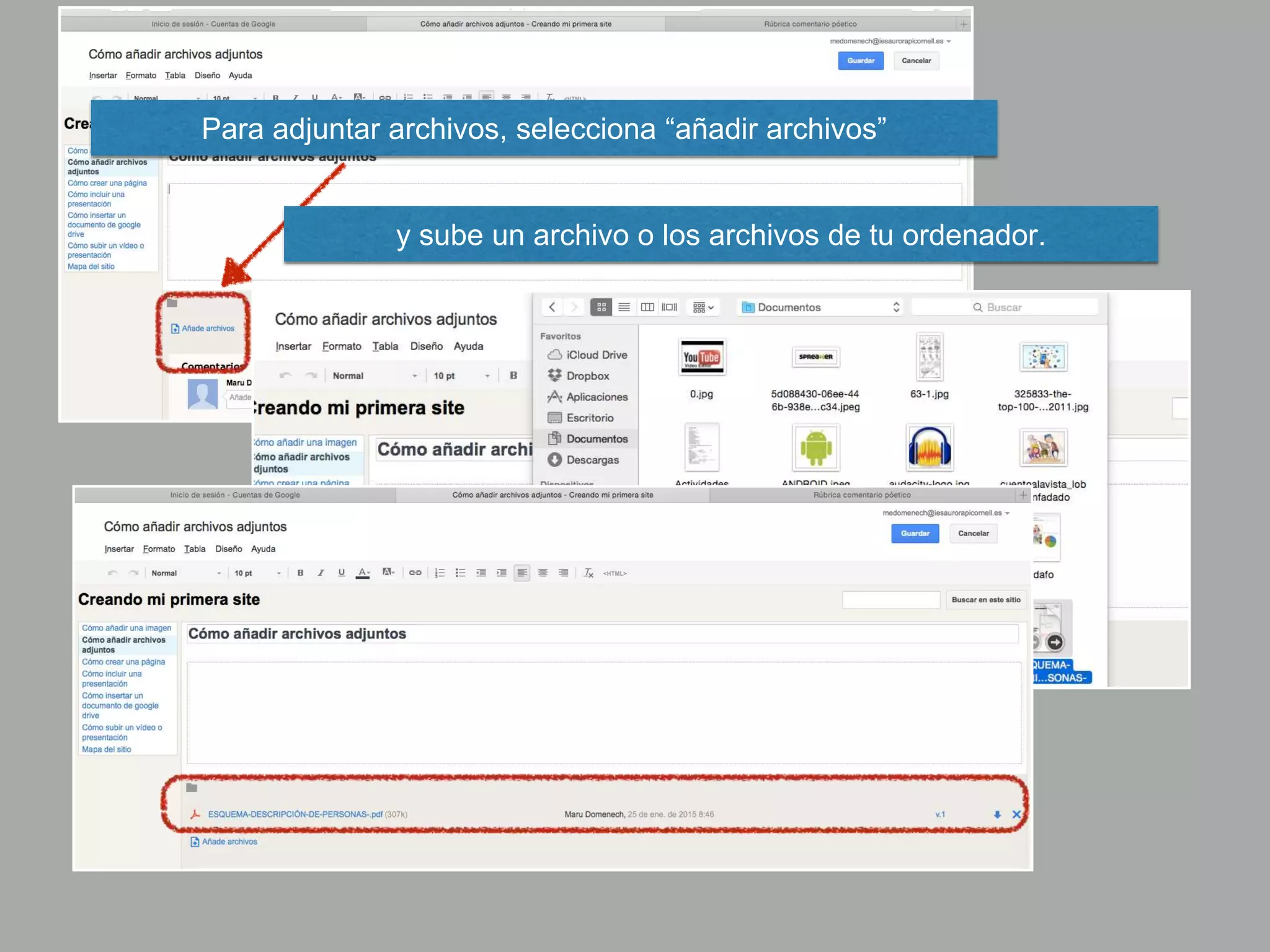The width and height of the screenshot is (1270, 952).
Task: Select the audacity-logo headphones thumbnail
Action: (930, 447)
